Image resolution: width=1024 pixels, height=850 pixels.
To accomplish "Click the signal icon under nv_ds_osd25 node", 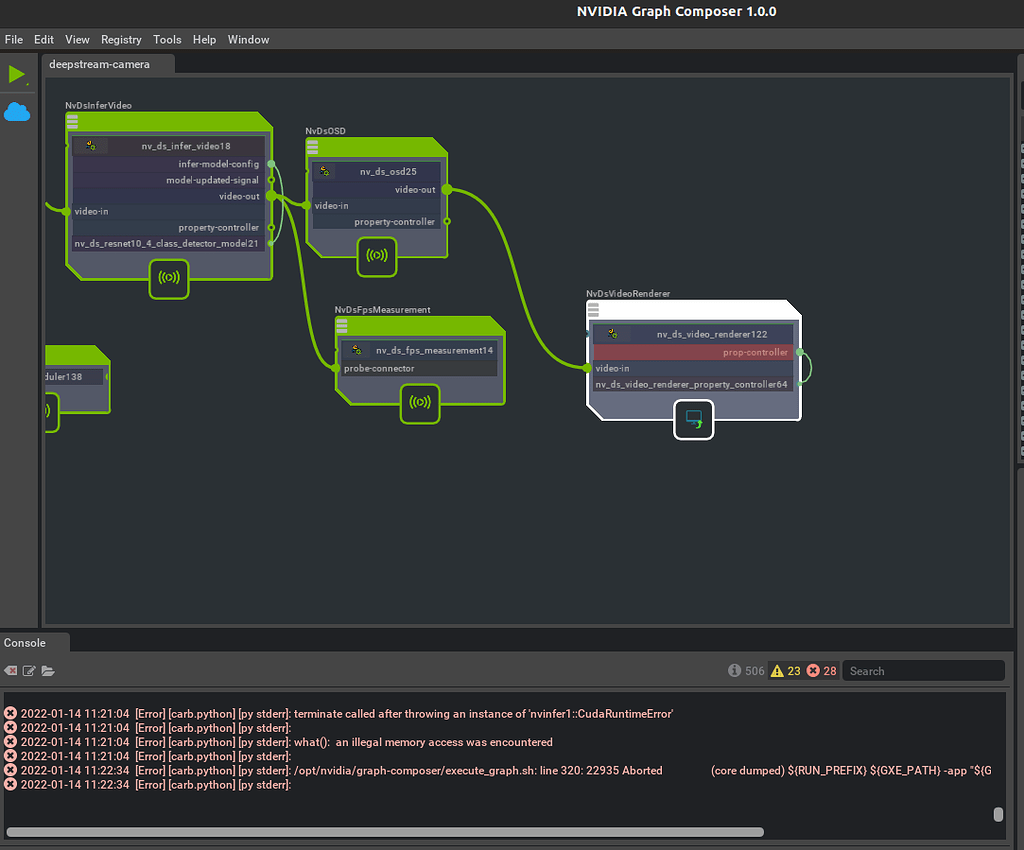I will (377, 256).
